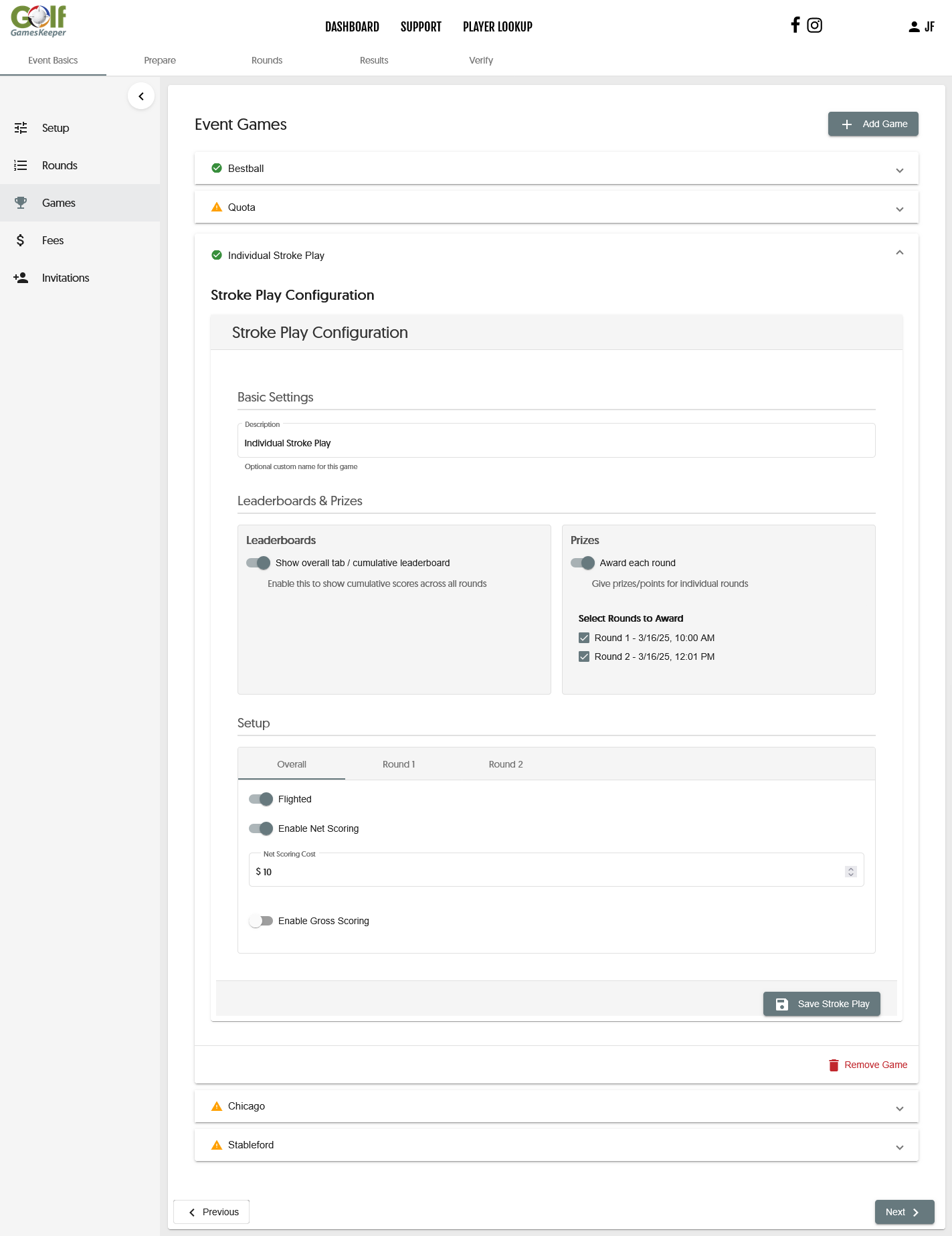The width and height of the screenshot is (952, 1236).
Task: Expand the Bestball game panel
Action: [x=899, y=170]
